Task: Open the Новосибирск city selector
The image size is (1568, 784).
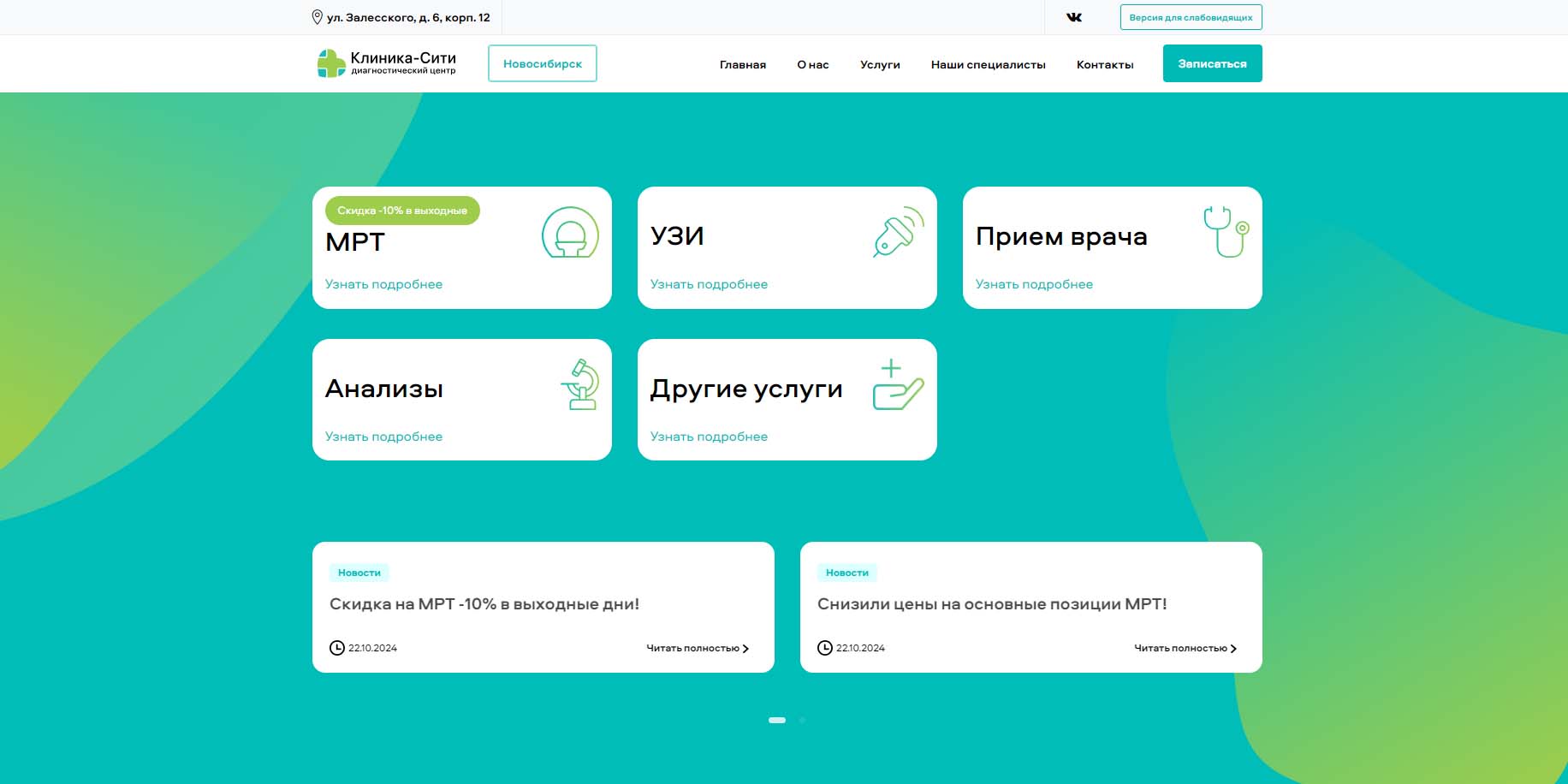Action: tap(542, 63)
